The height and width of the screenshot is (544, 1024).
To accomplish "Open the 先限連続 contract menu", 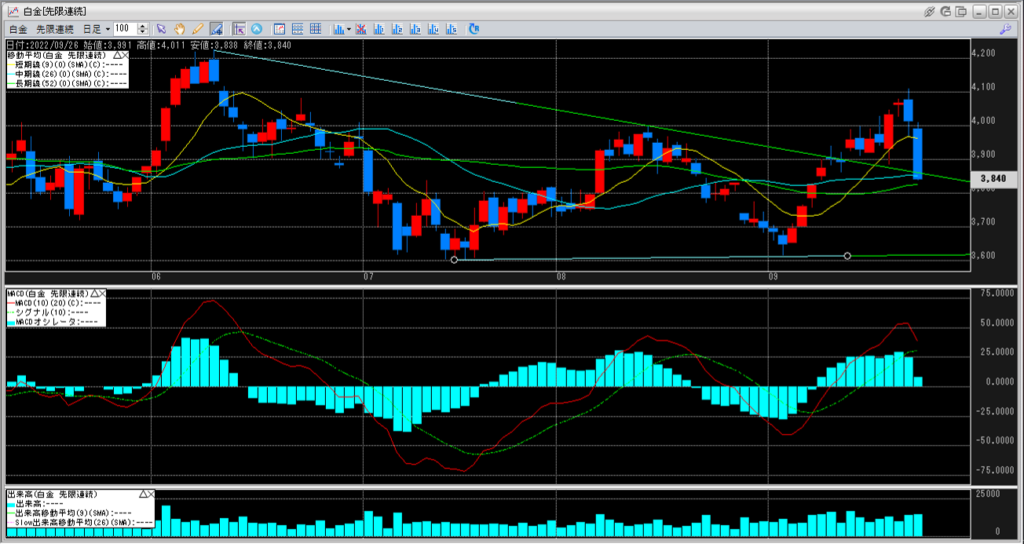I will click(55, 29).
